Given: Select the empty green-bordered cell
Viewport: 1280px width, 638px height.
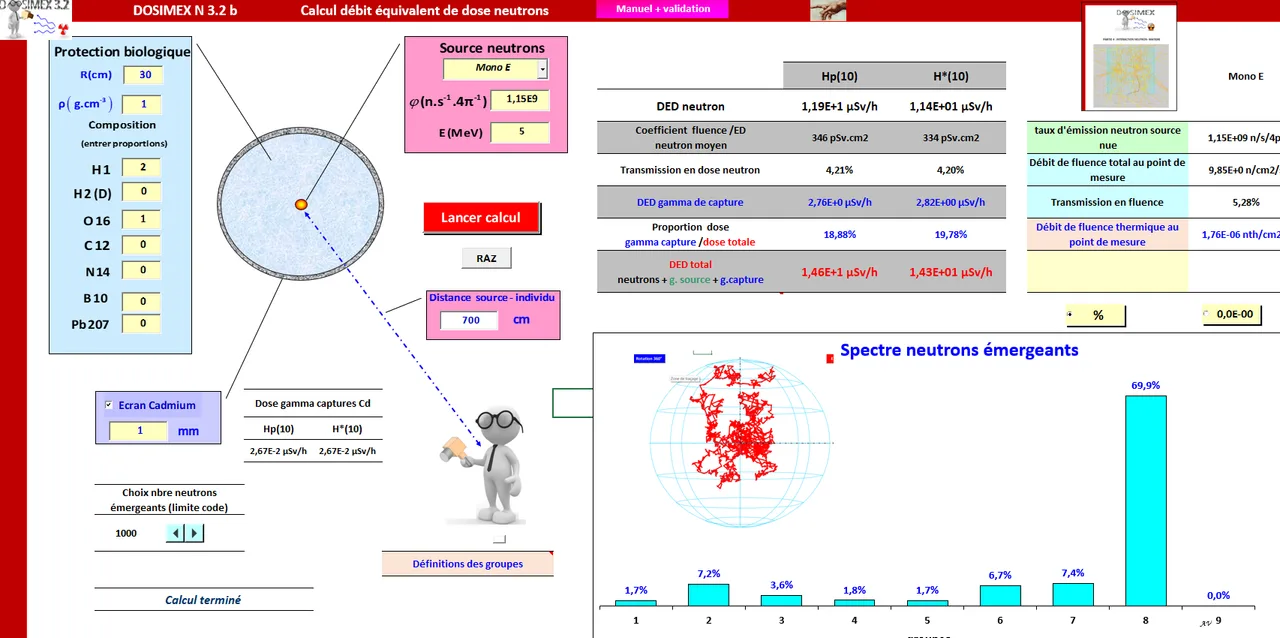Looking at the screenshot, I should (572, 403).
